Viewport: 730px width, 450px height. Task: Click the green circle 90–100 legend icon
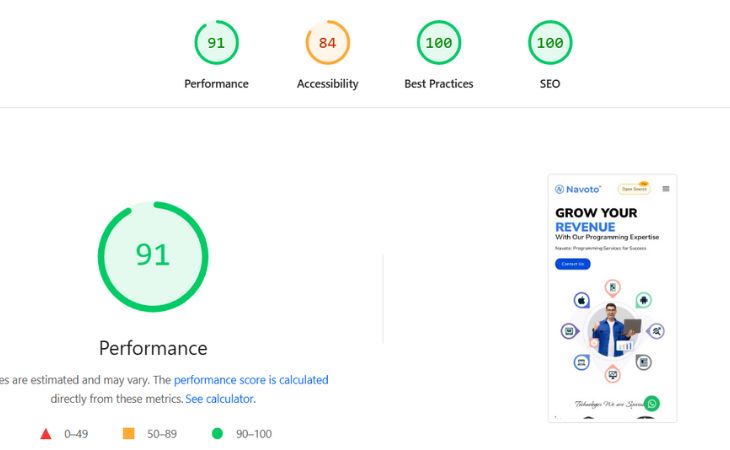pos(217,434)
